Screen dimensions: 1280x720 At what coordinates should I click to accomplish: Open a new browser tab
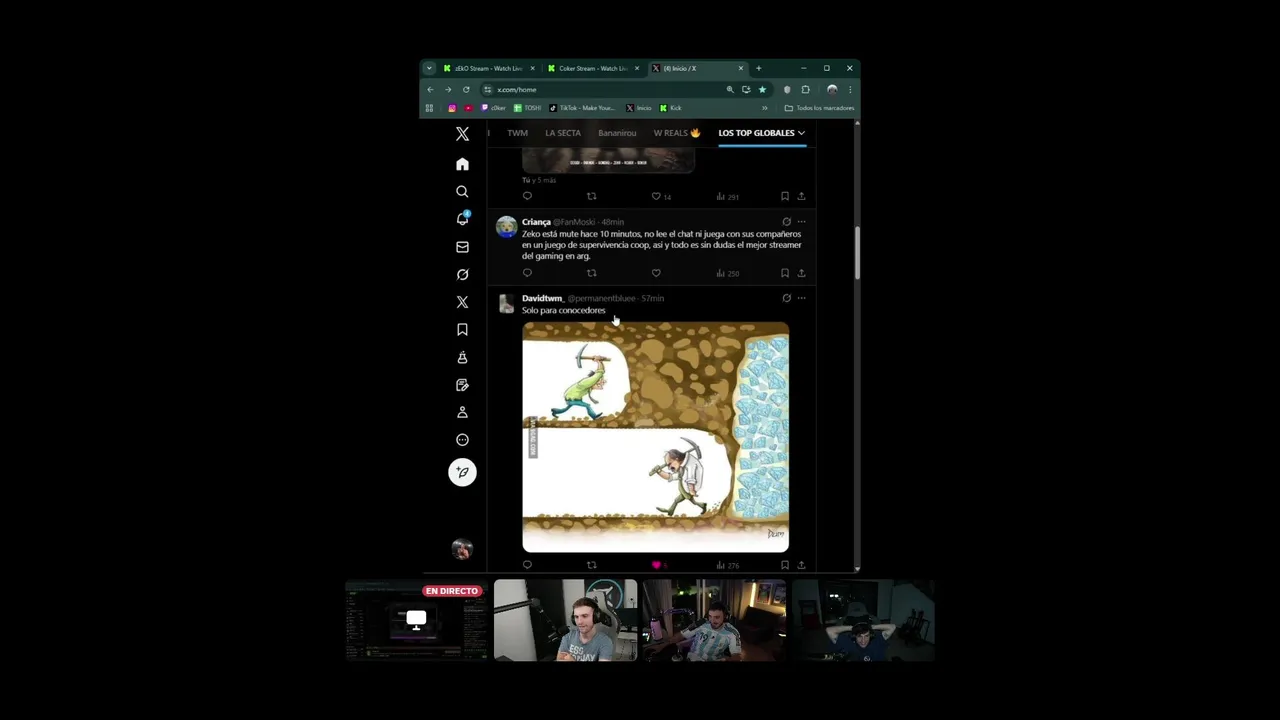pos(758,68)
